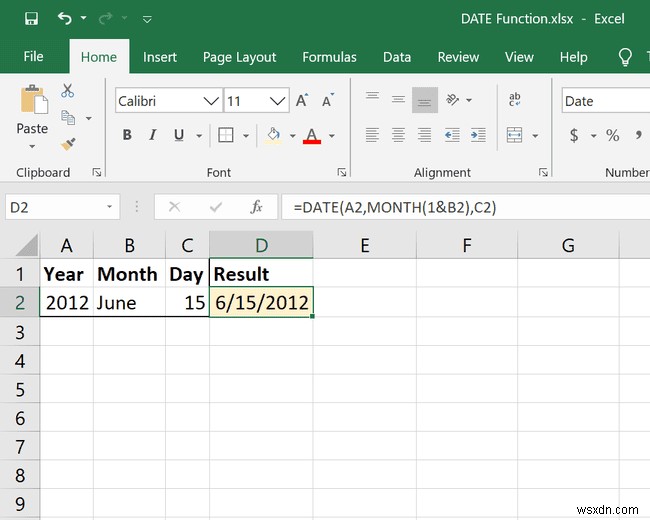Screen dimensions: 650x520
Task: Click the Select All corner triangle
Action: click(27, 245)
